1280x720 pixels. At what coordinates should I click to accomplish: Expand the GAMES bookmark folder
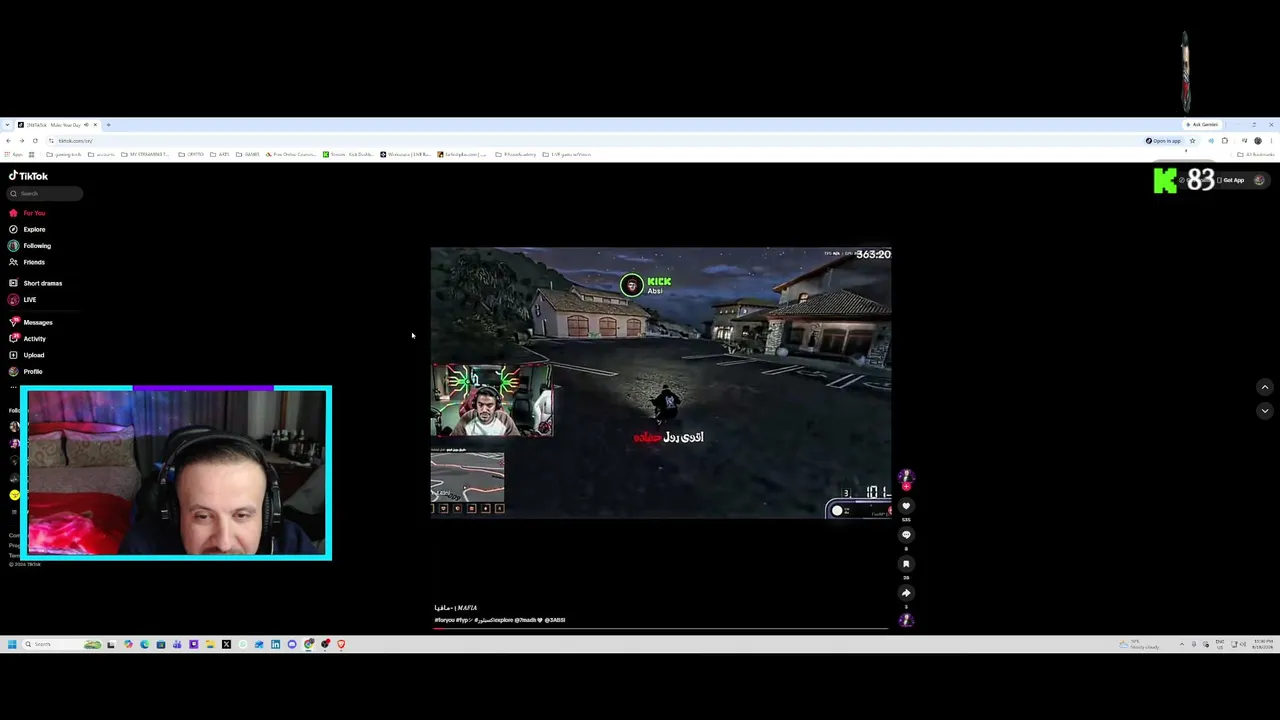pos(248,155)
